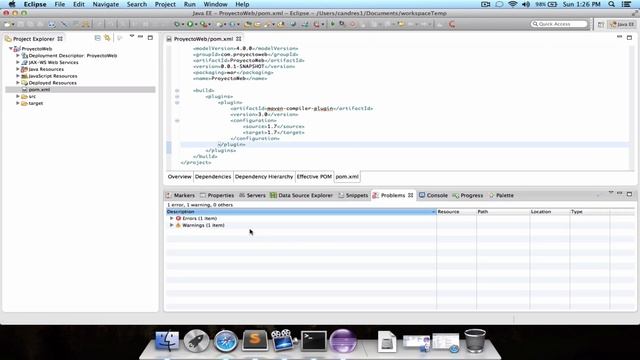
Task: Click the Run External Tools toolbar icon
Action: click(x=203, y=24)
